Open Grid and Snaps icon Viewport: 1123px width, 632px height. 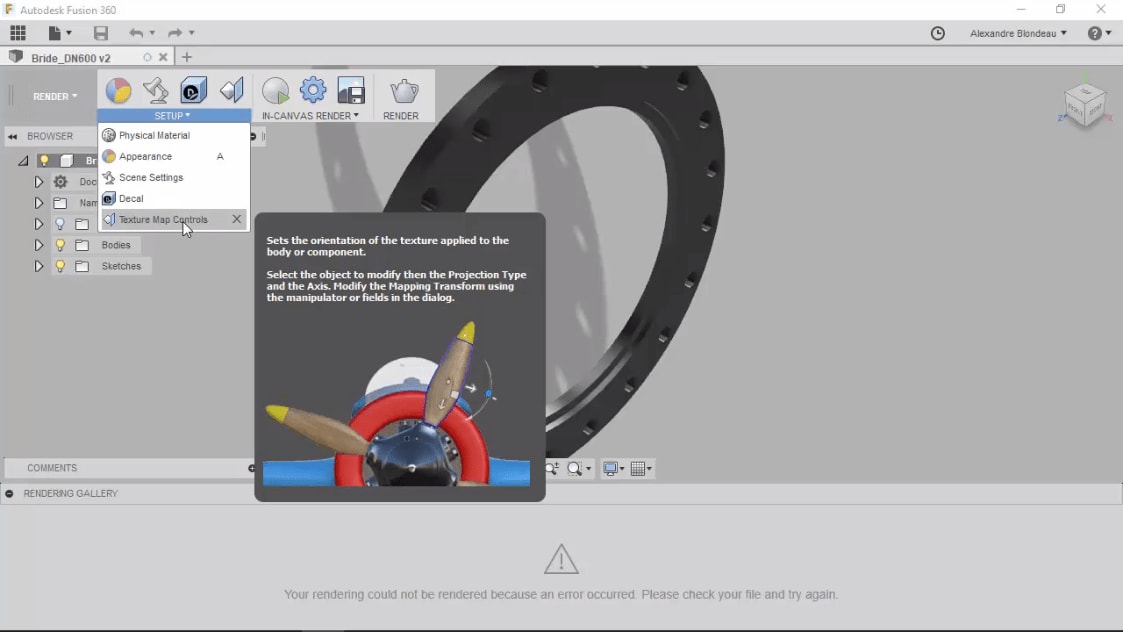[x=637, y=469]
